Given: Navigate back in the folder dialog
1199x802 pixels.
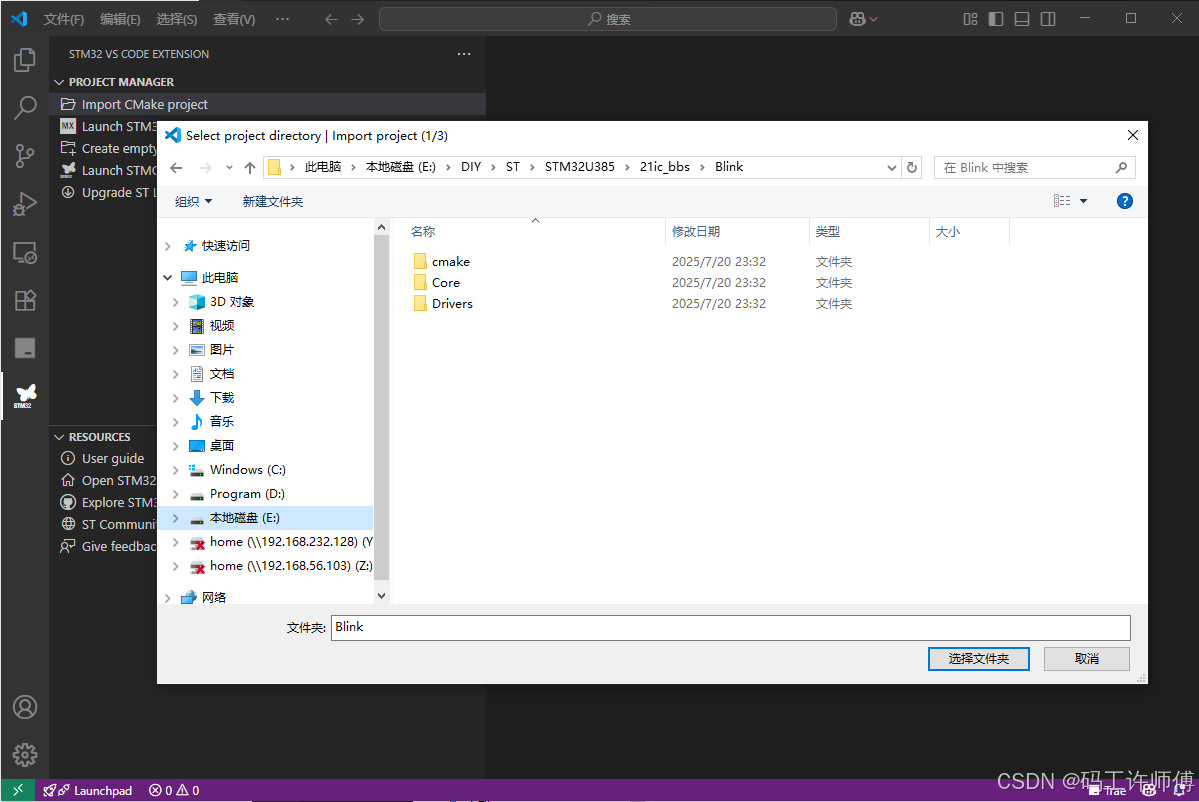Looking at the screenshot, I should [x=177, y=167].
